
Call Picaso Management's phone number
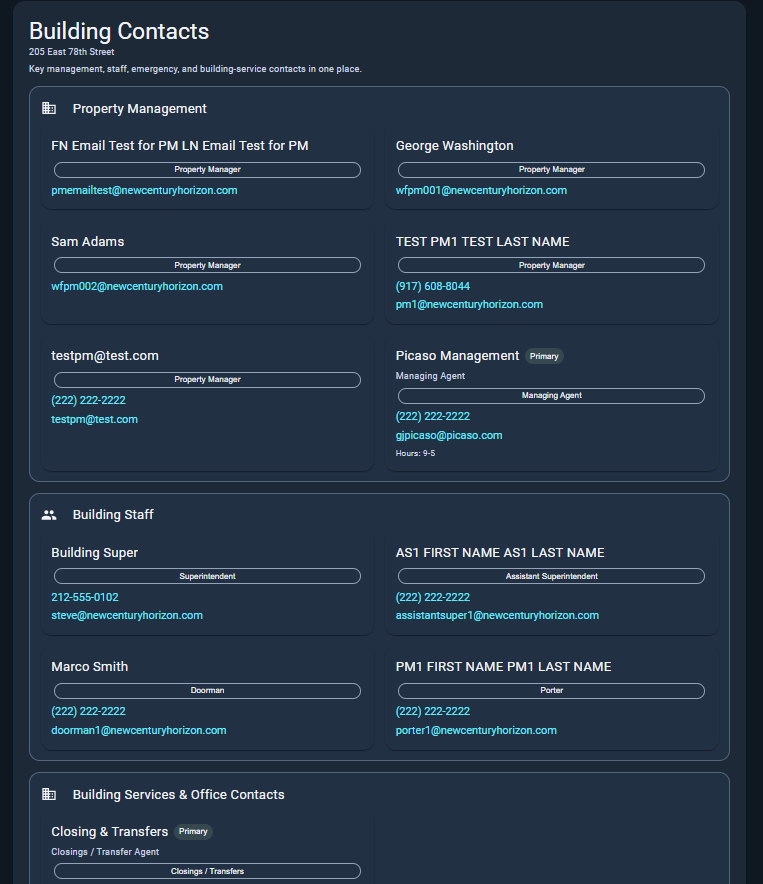tap(433, 416)
